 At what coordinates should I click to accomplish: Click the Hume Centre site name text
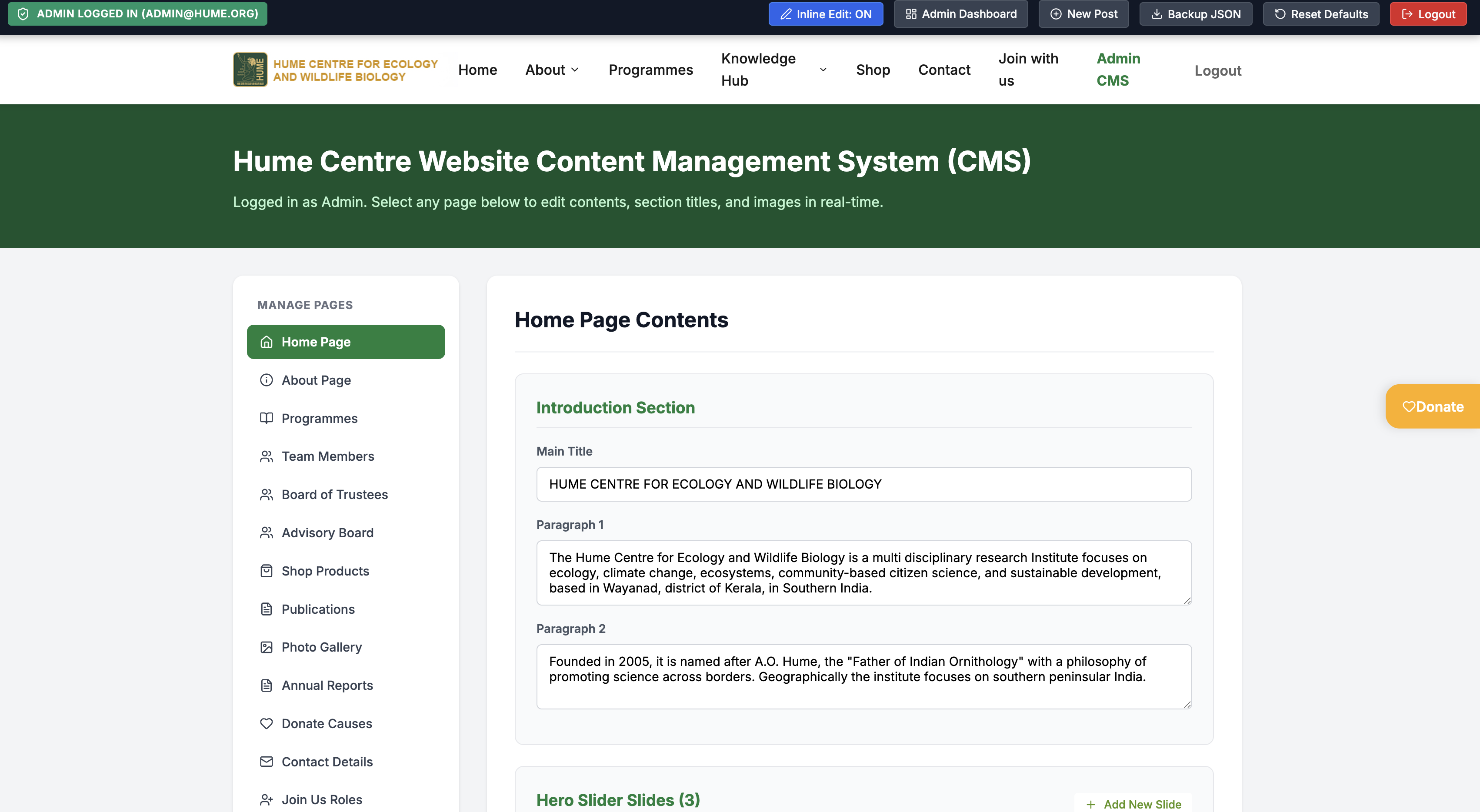(356, 70)
